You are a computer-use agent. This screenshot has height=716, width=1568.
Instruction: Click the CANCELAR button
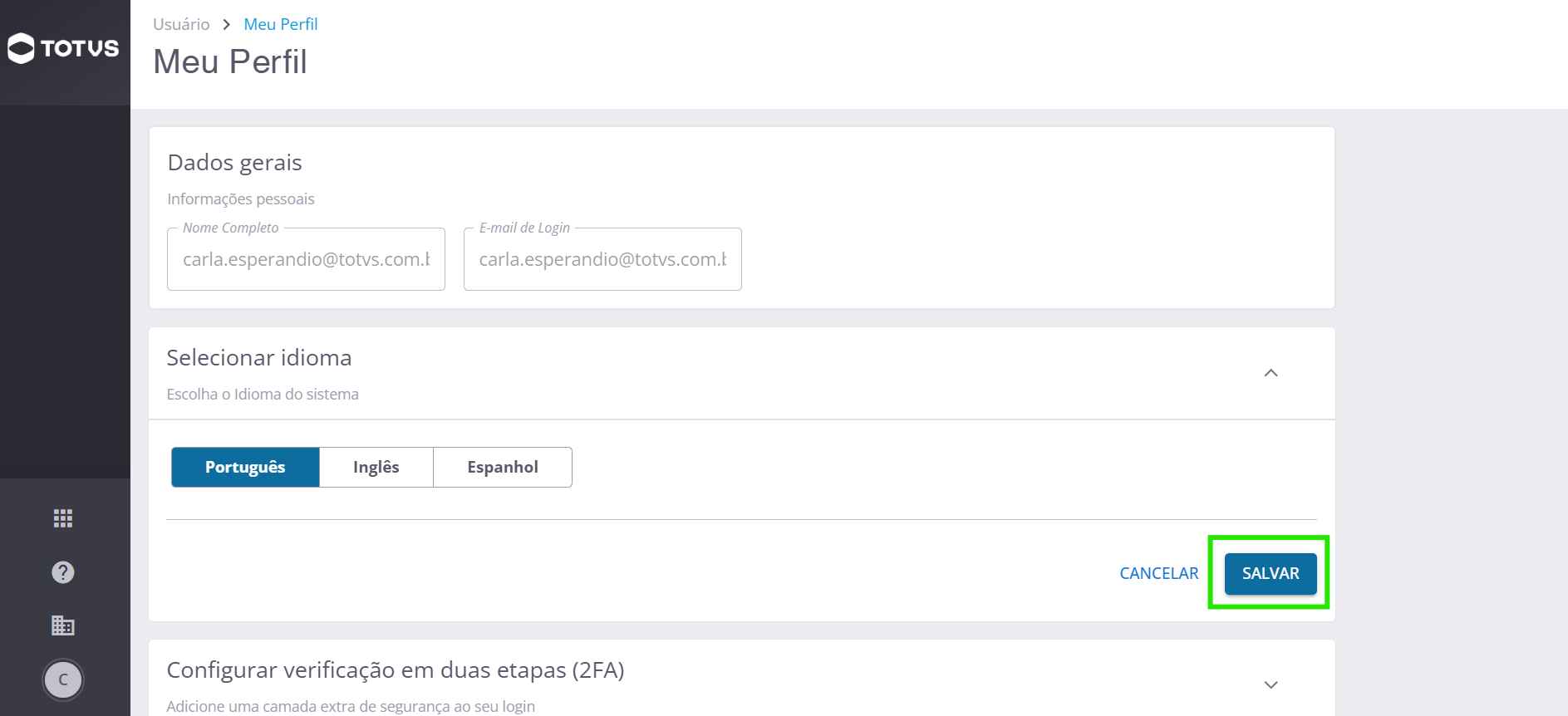tap(1159, 573)
